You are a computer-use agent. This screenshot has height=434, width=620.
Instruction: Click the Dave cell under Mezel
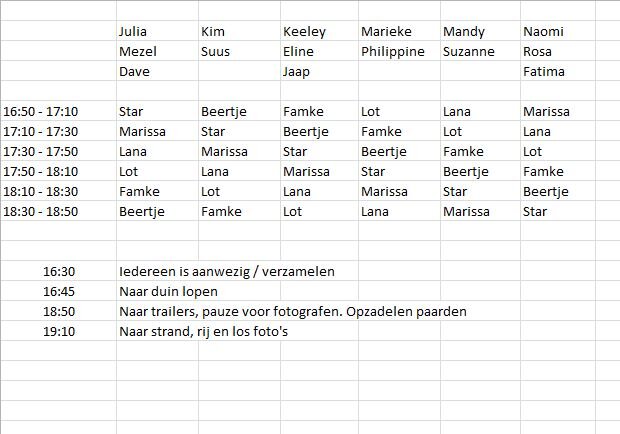(x=157, y=72)
